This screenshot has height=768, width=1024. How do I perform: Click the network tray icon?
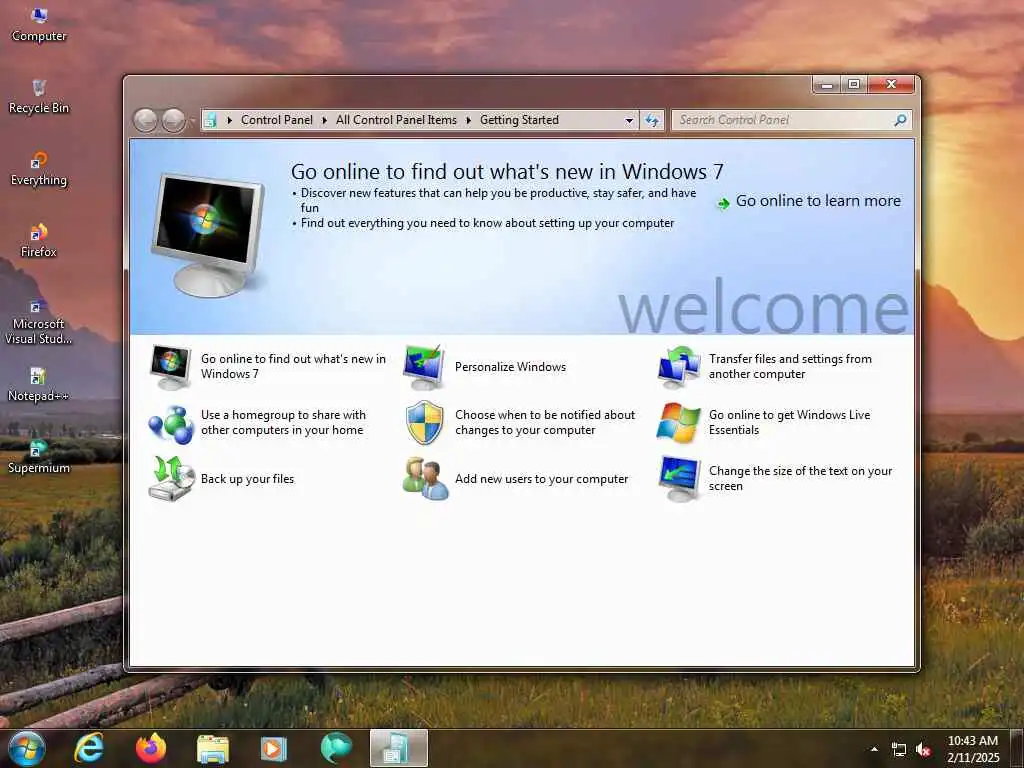pos(899,749)
